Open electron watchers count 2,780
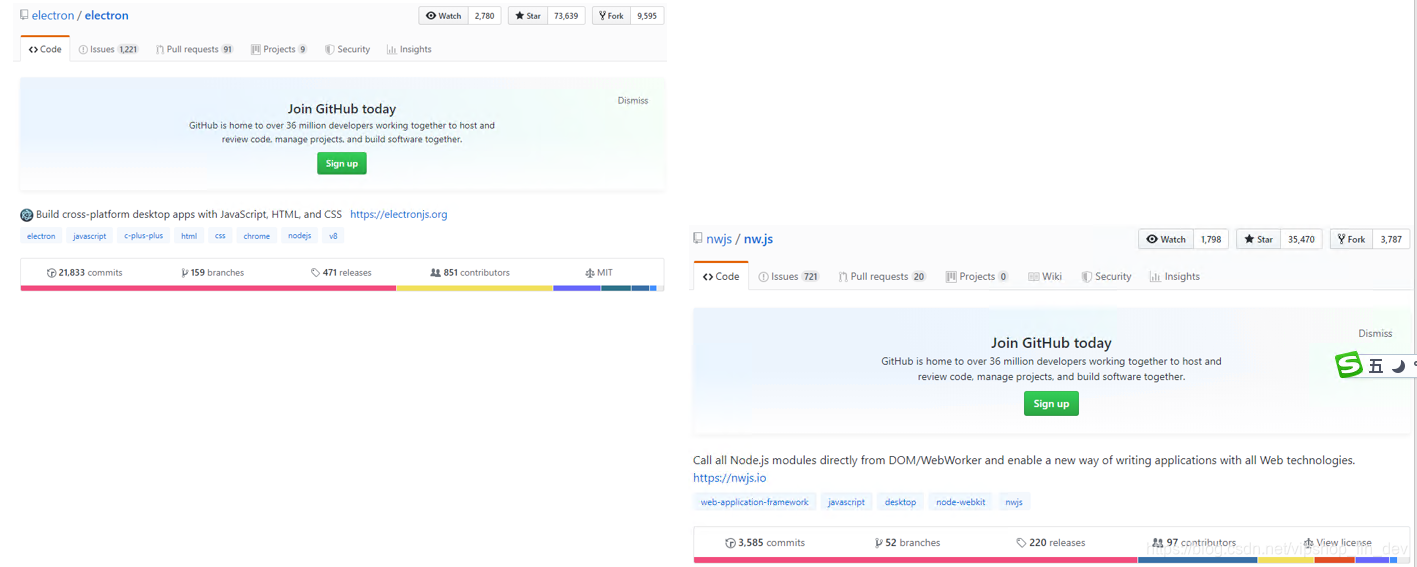This screenshot has width=1417, height=567. (x=485, y=16)
